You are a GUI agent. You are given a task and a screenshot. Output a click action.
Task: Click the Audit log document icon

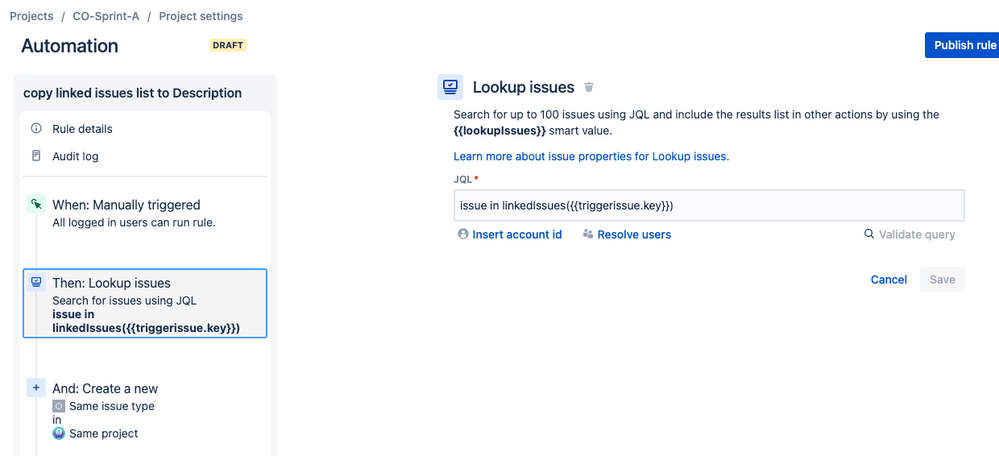36,156
